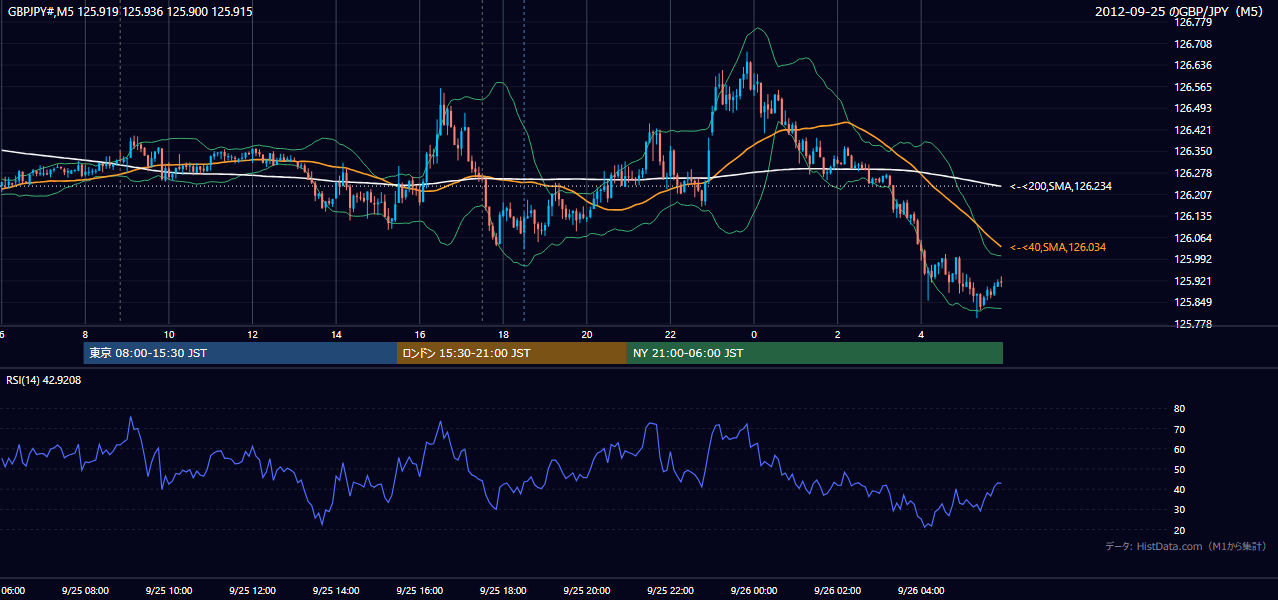This screenshot has width=1278, height=600.
Task: Click the 9/25 12:00 bottom time label
Action: (253, 590)
